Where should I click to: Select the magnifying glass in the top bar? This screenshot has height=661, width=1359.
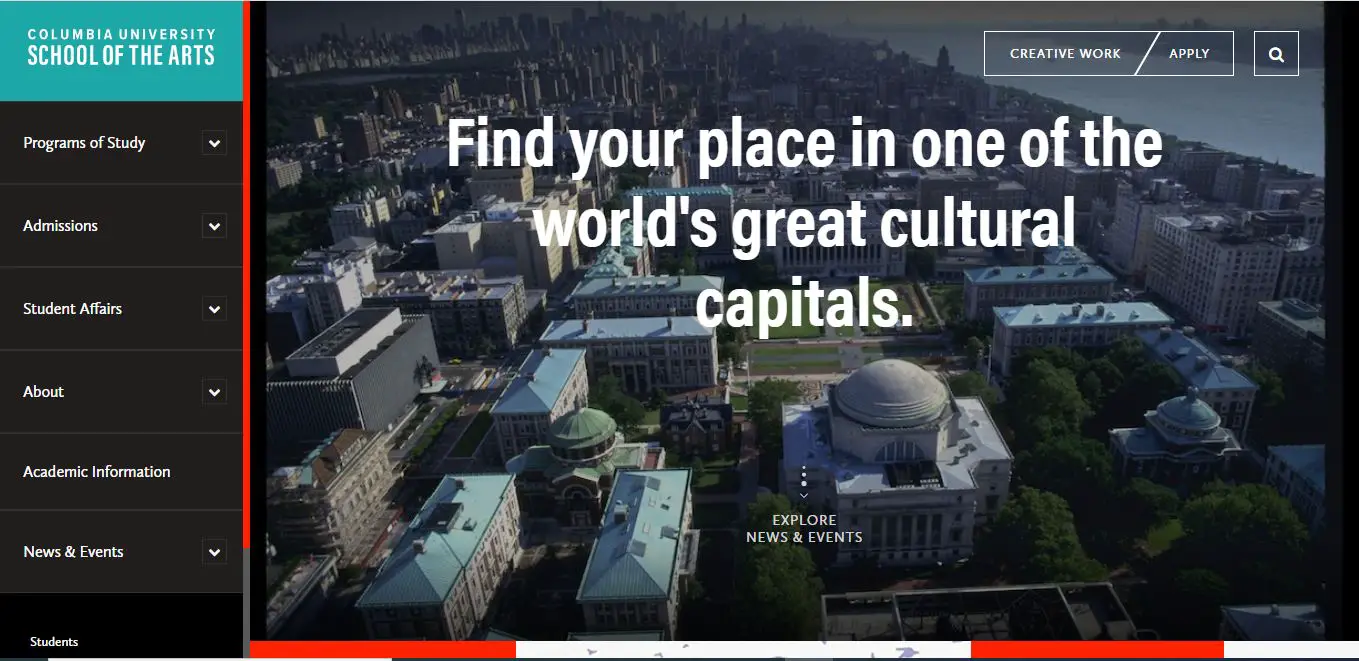tap(1276, 53)
